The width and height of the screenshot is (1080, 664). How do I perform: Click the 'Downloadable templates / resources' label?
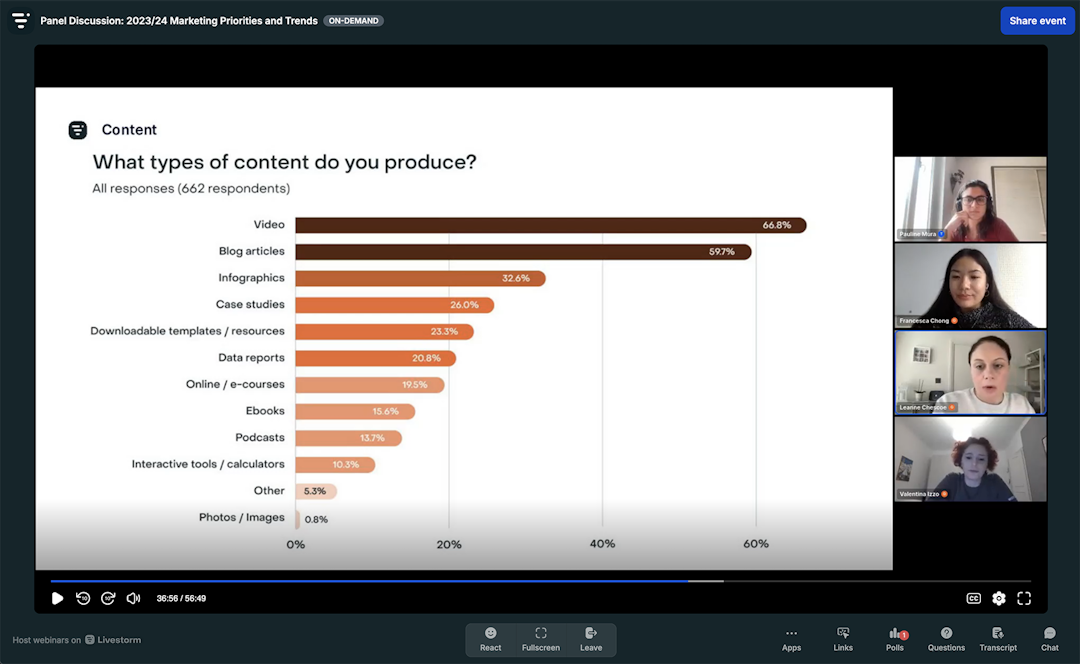187,331
